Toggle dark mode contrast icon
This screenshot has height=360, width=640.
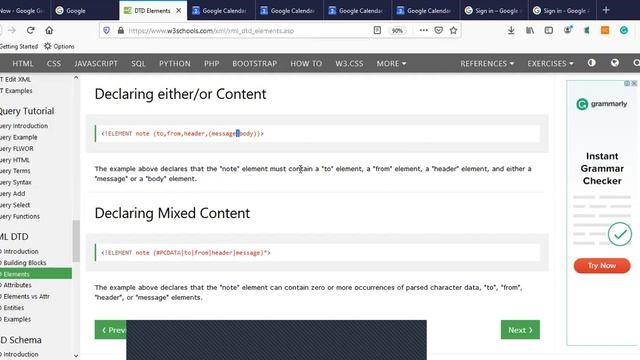[x=591, y=63]
